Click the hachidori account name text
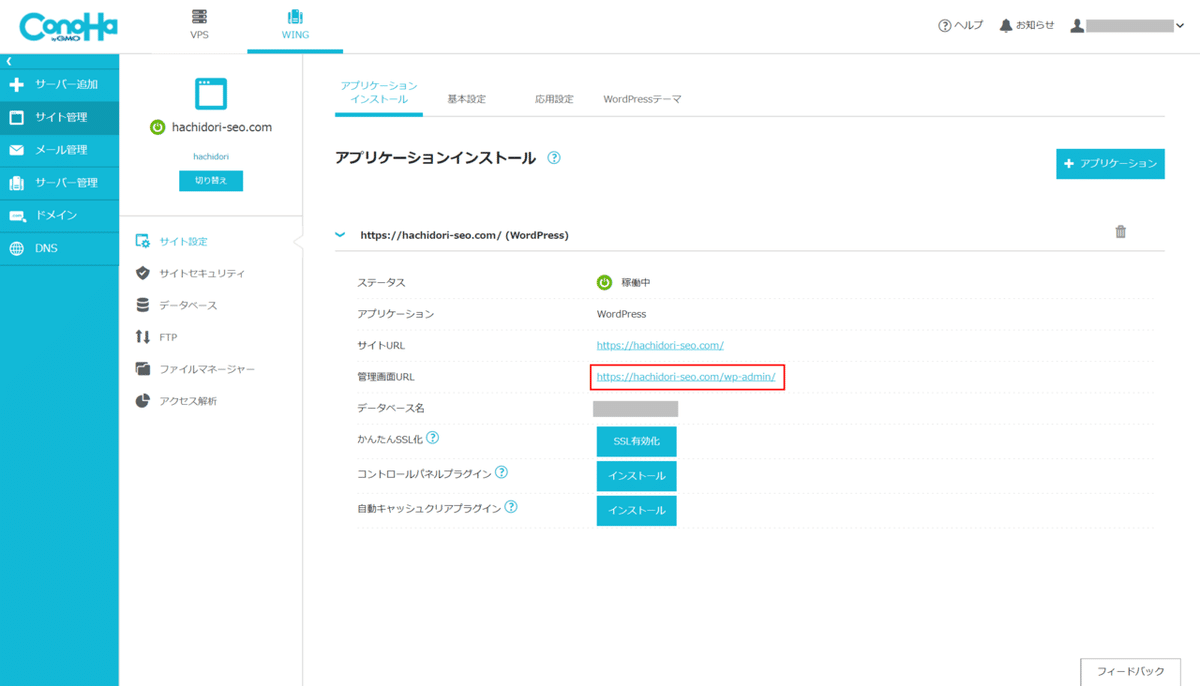Screen dimensions: 1200x686 coord(211,156)
